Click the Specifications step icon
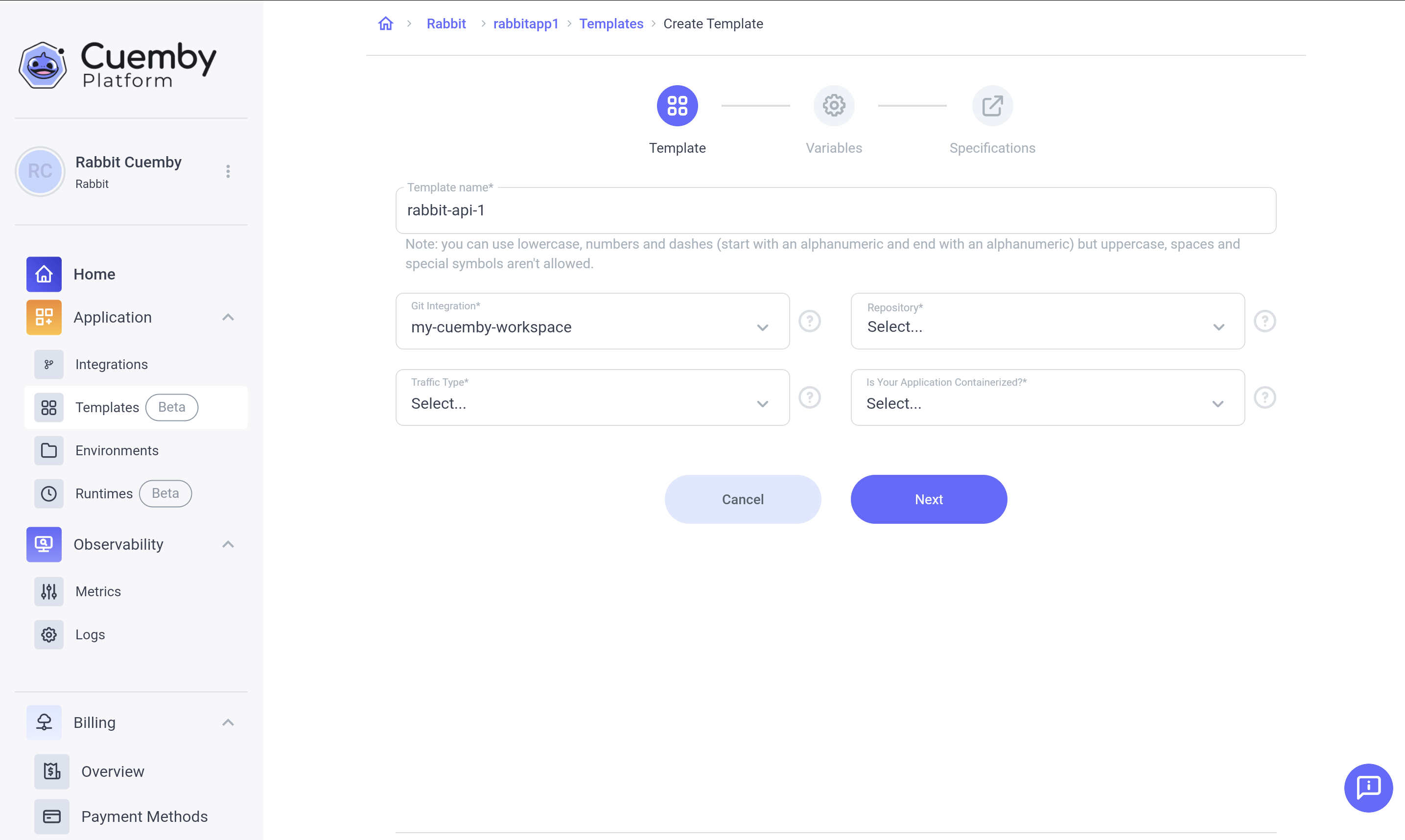The image size is (1405, 840). coord(992,106)
